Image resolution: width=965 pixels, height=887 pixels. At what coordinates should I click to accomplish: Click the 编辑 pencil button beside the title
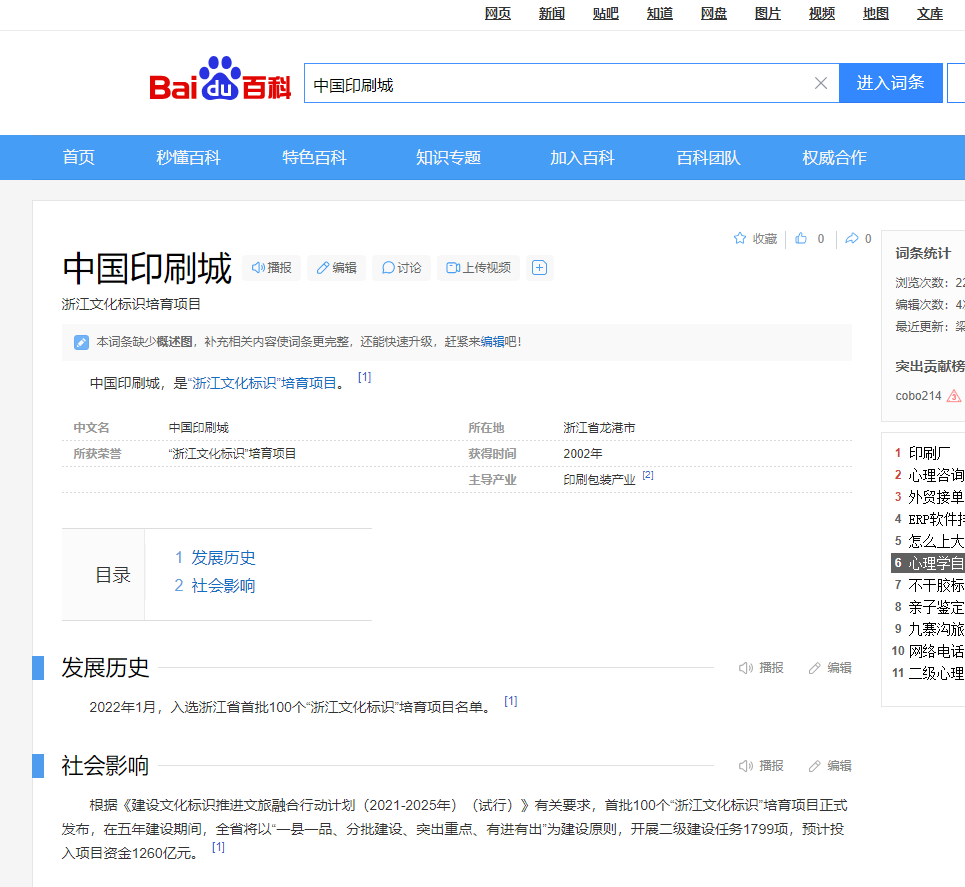(337, 268)
